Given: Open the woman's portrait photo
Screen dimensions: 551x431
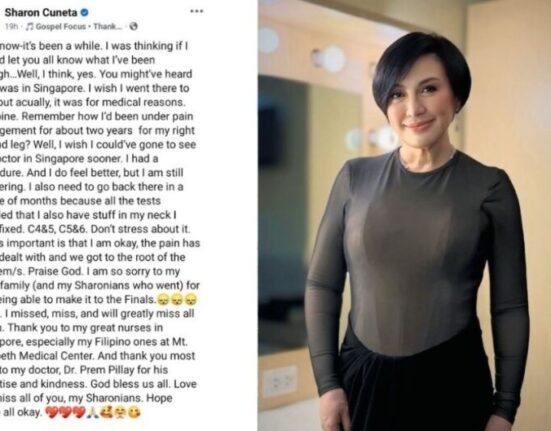Looking at the screenshot, I should coord(404,215).
